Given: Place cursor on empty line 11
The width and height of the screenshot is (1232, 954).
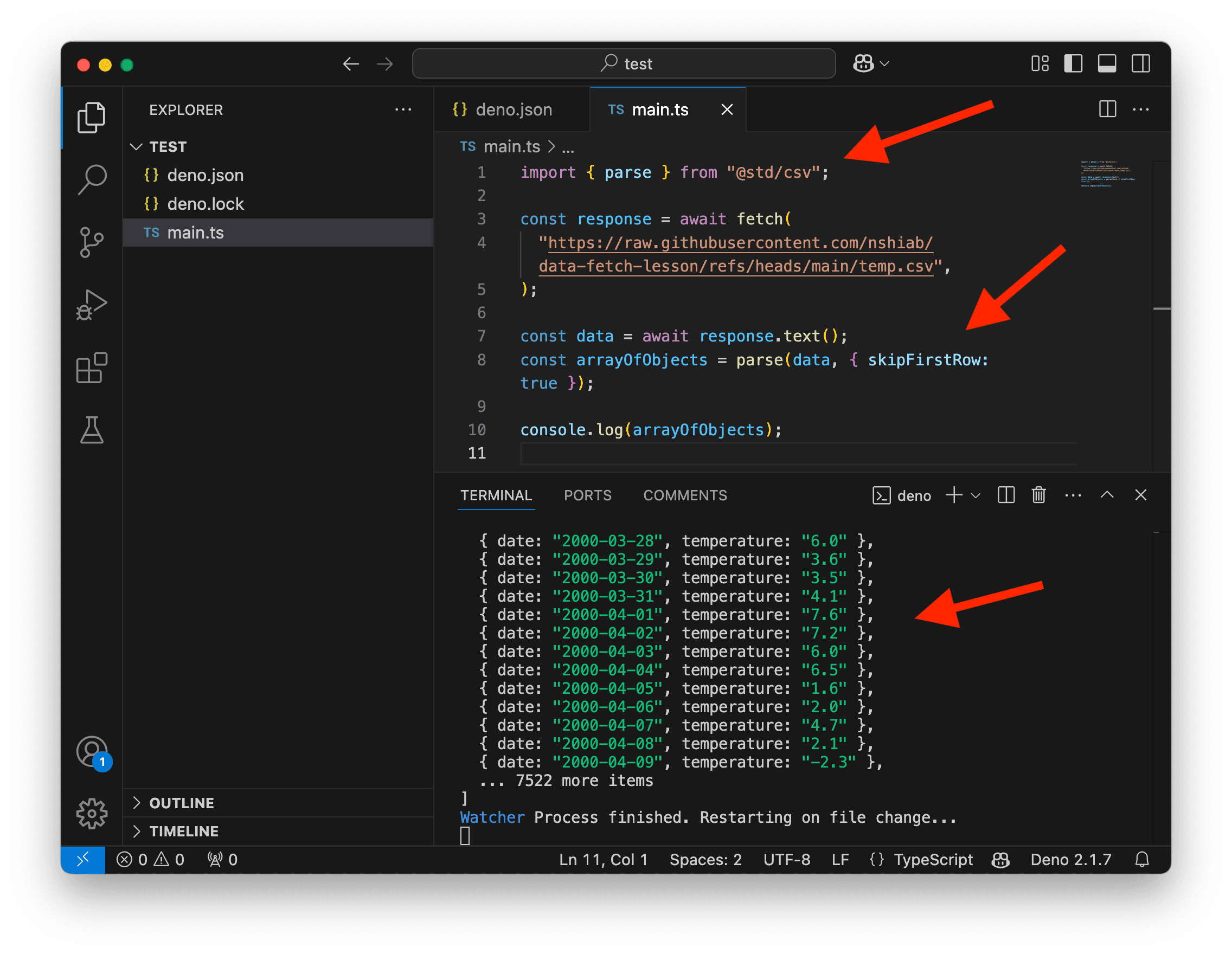Looking at the screenshot, I should point(798,453).
